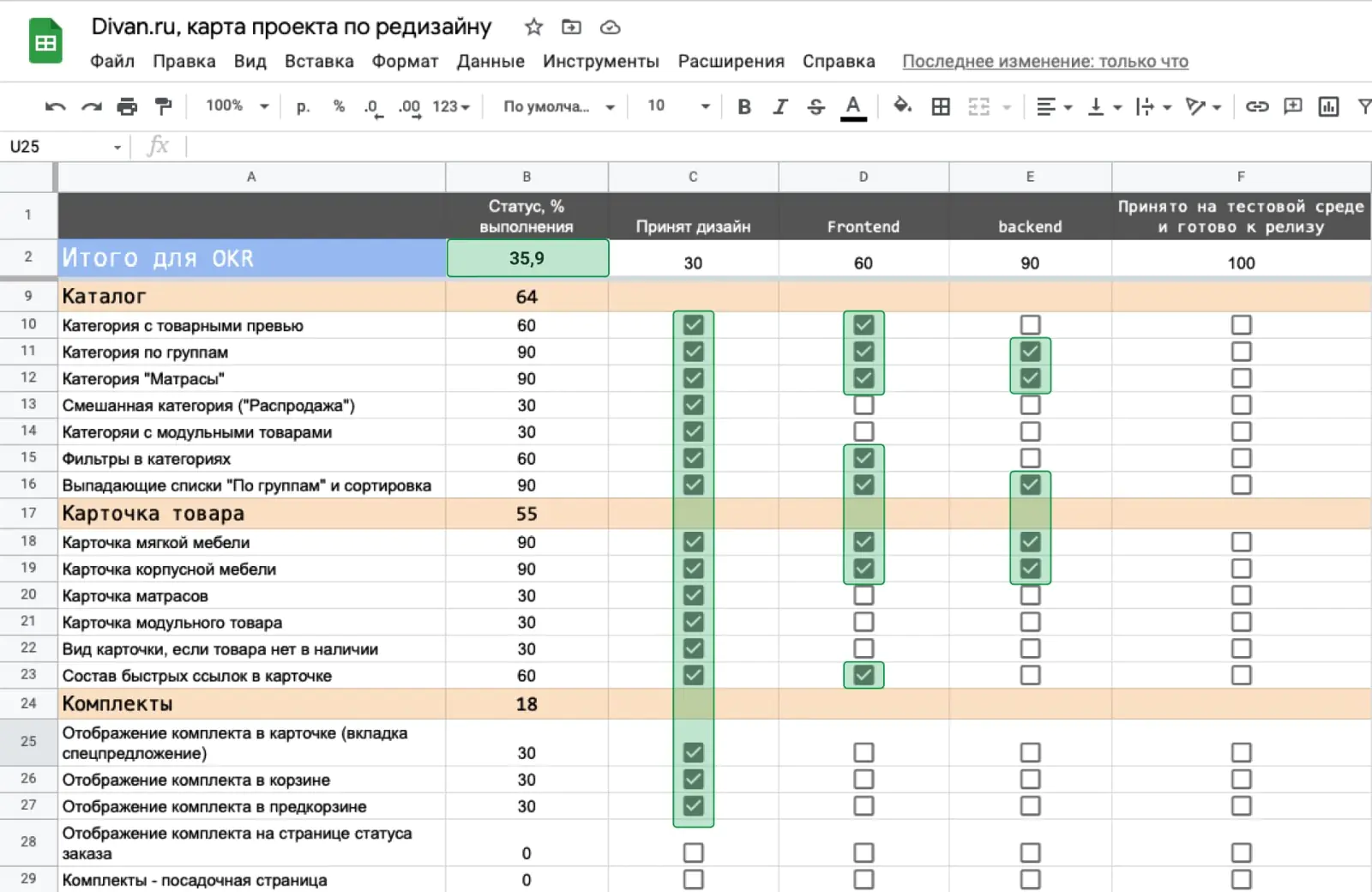Open the Инструменты menu
This screenshot has width=1372, height=892.
[x=601, y=61]
